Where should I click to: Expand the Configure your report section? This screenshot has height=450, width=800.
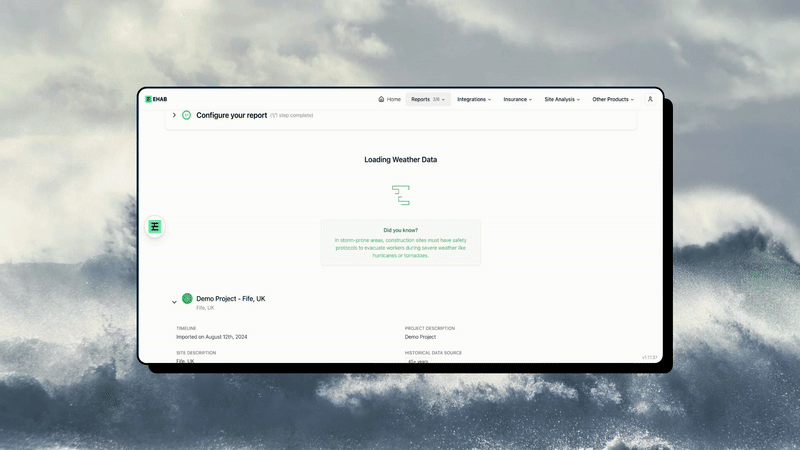[x=174, y=115]
